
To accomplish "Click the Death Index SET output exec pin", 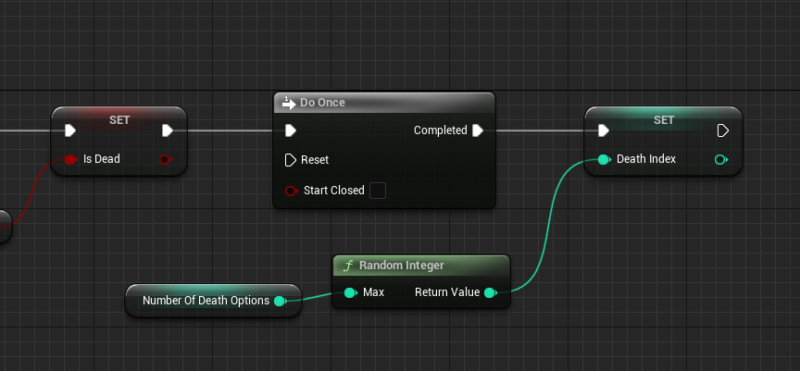I will (723, 131).
